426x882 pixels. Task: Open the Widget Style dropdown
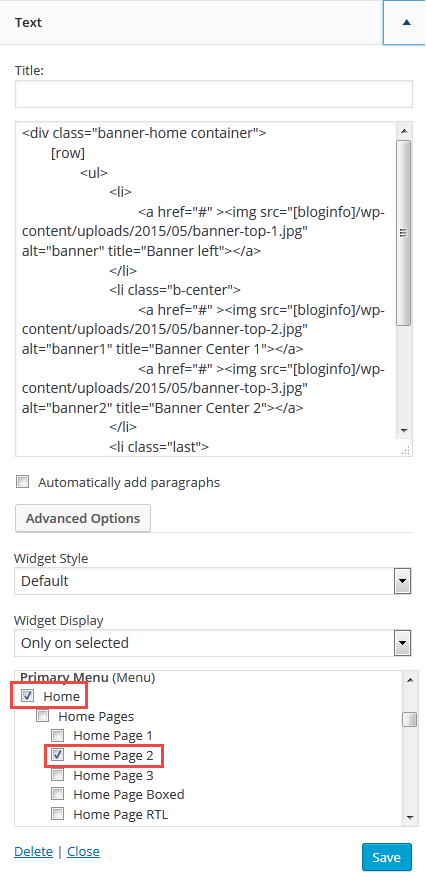213,580
